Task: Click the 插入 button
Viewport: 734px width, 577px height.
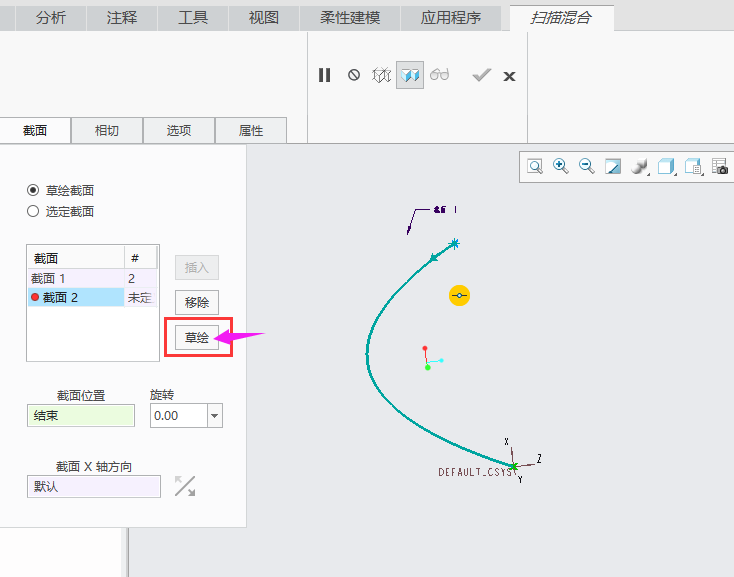Action: coord(197,267)
